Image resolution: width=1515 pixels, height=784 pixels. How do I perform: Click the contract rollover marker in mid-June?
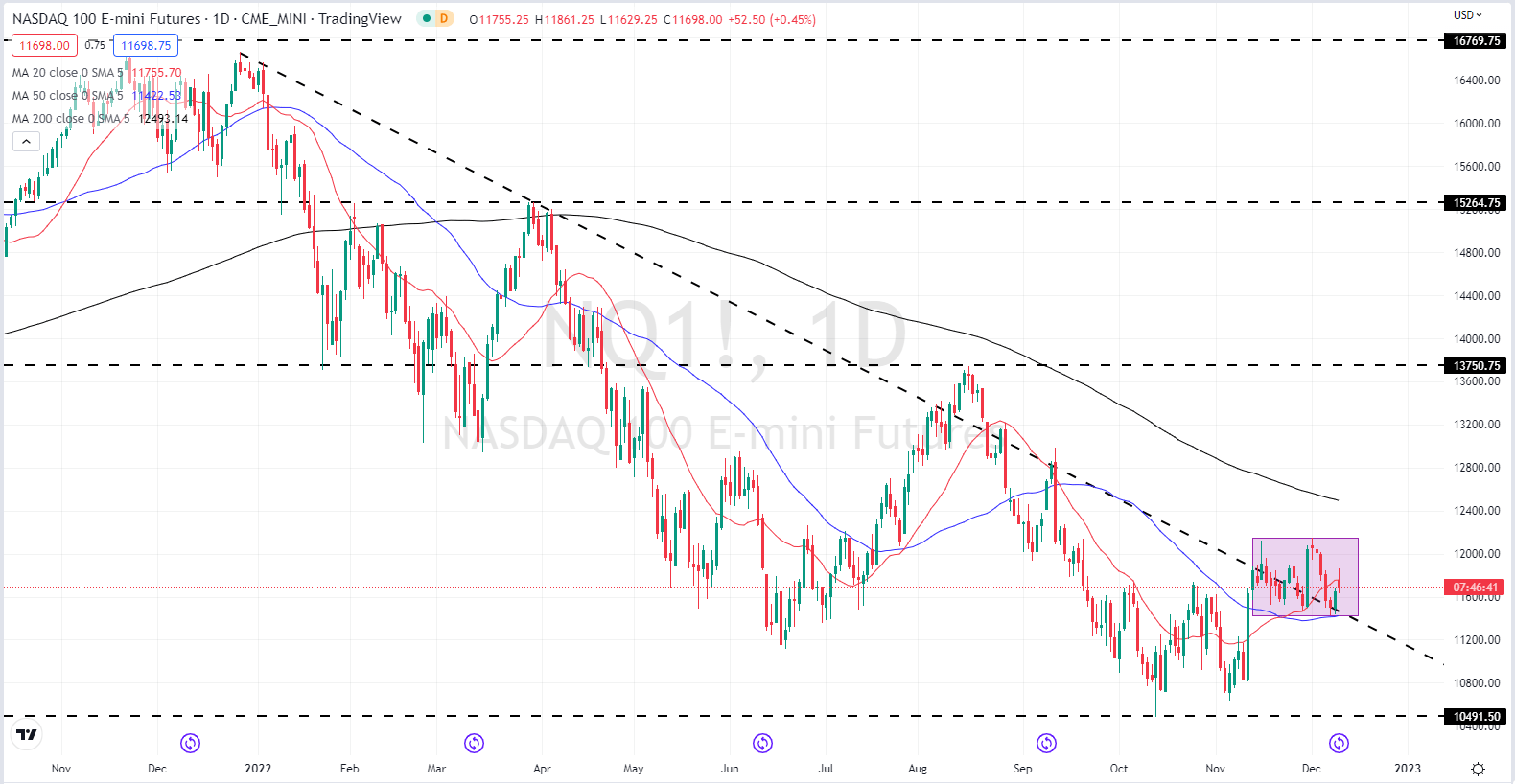[x=762, y=743]
